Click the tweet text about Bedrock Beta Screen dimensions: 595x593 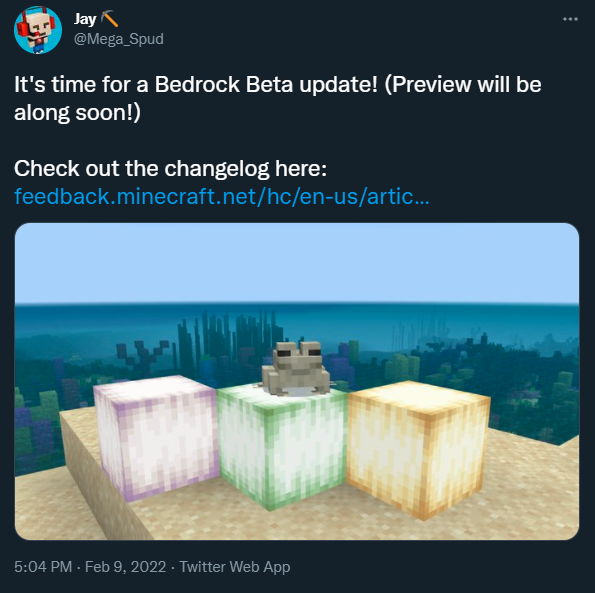point(277,98)
